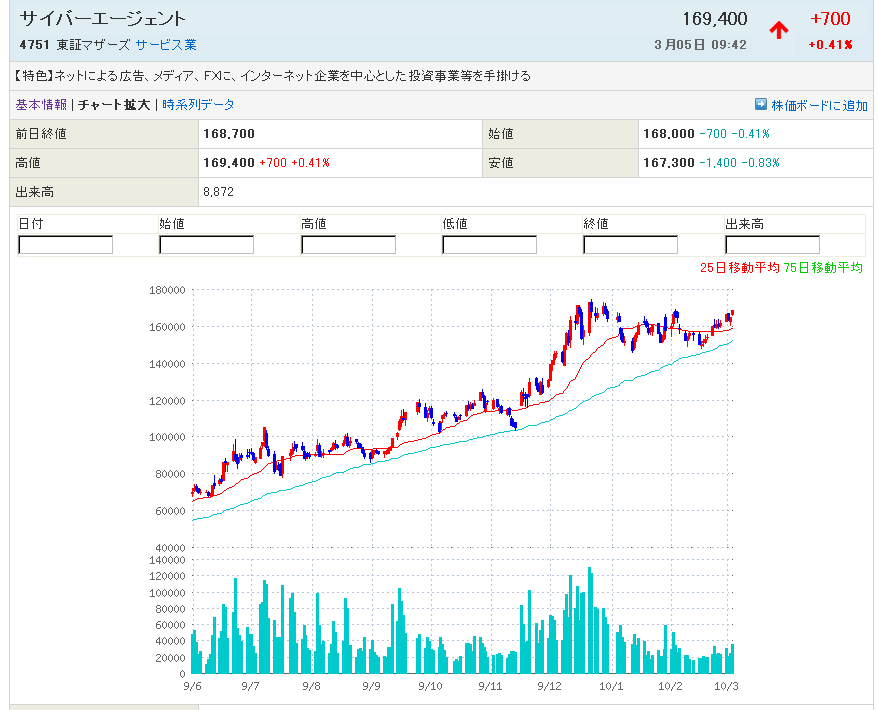878x710 pixels.
Task: Click the red 25日移動平均 legend label
Action: point(740,268)
